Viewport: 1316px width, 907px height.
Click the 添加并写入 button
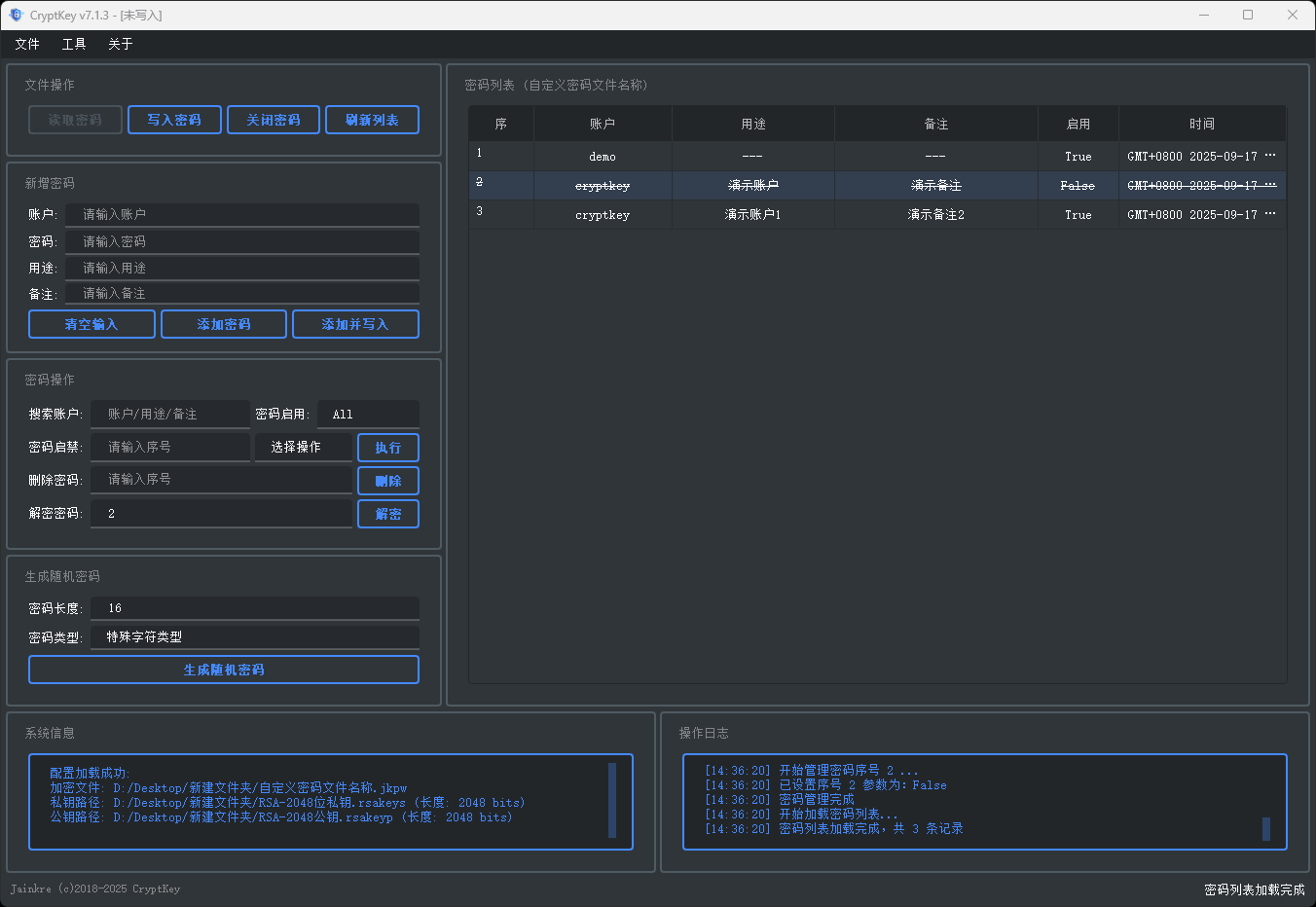pyautogui.click(x=355, y=324)
